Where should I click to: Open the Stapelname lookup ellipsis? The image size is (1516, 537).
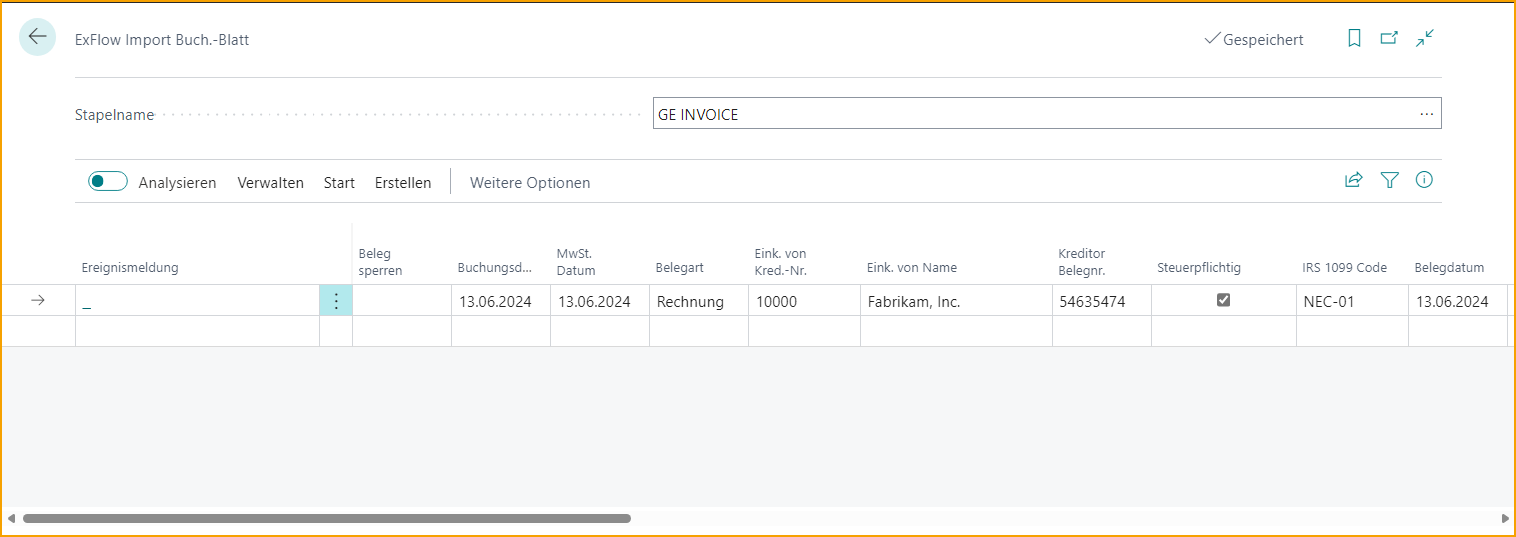pyautogui.click(x=1427, y=114)
